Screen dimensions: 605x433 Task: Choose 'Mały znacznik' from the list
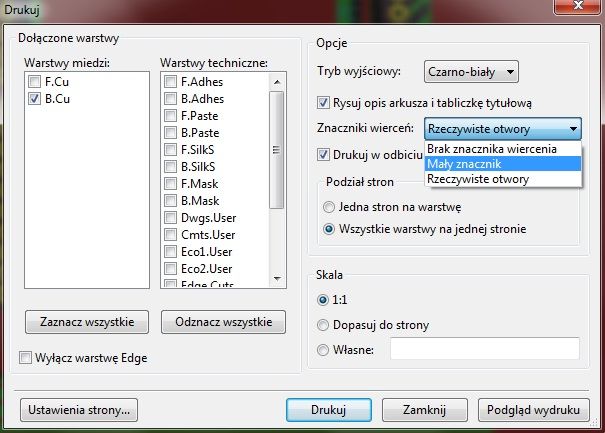coord(503,164)
